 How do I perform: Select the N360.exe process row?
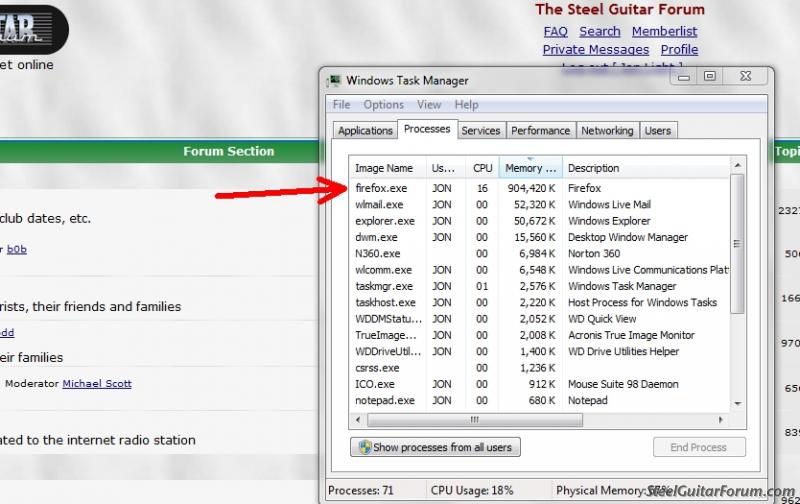click(540, 254)
